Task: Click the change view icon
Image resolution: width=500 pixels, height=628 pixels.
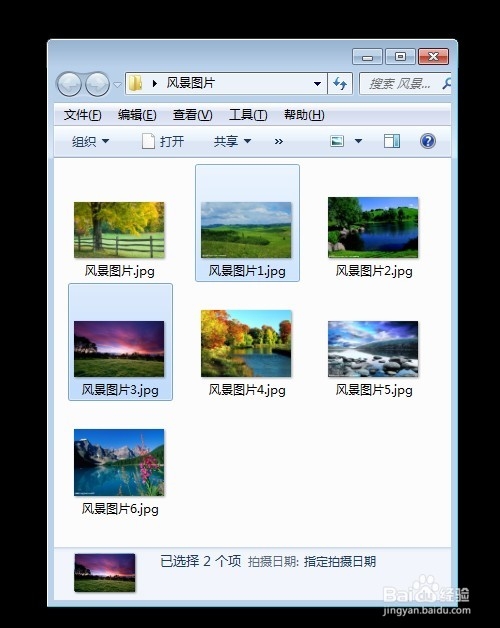Action: [337, 141]
